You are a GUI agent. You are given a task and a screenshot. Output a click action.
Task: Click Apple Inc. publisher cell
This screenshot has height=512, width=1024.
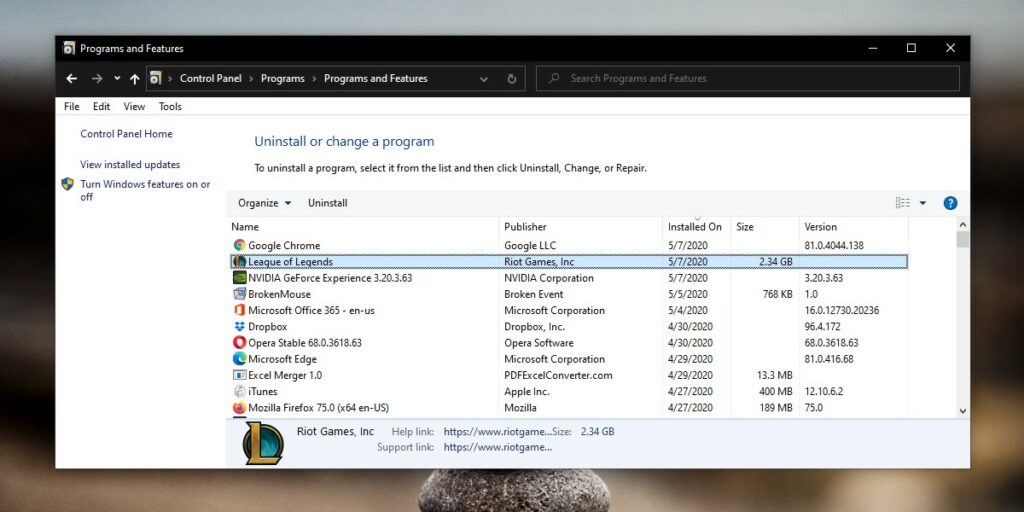click(526, 391)
